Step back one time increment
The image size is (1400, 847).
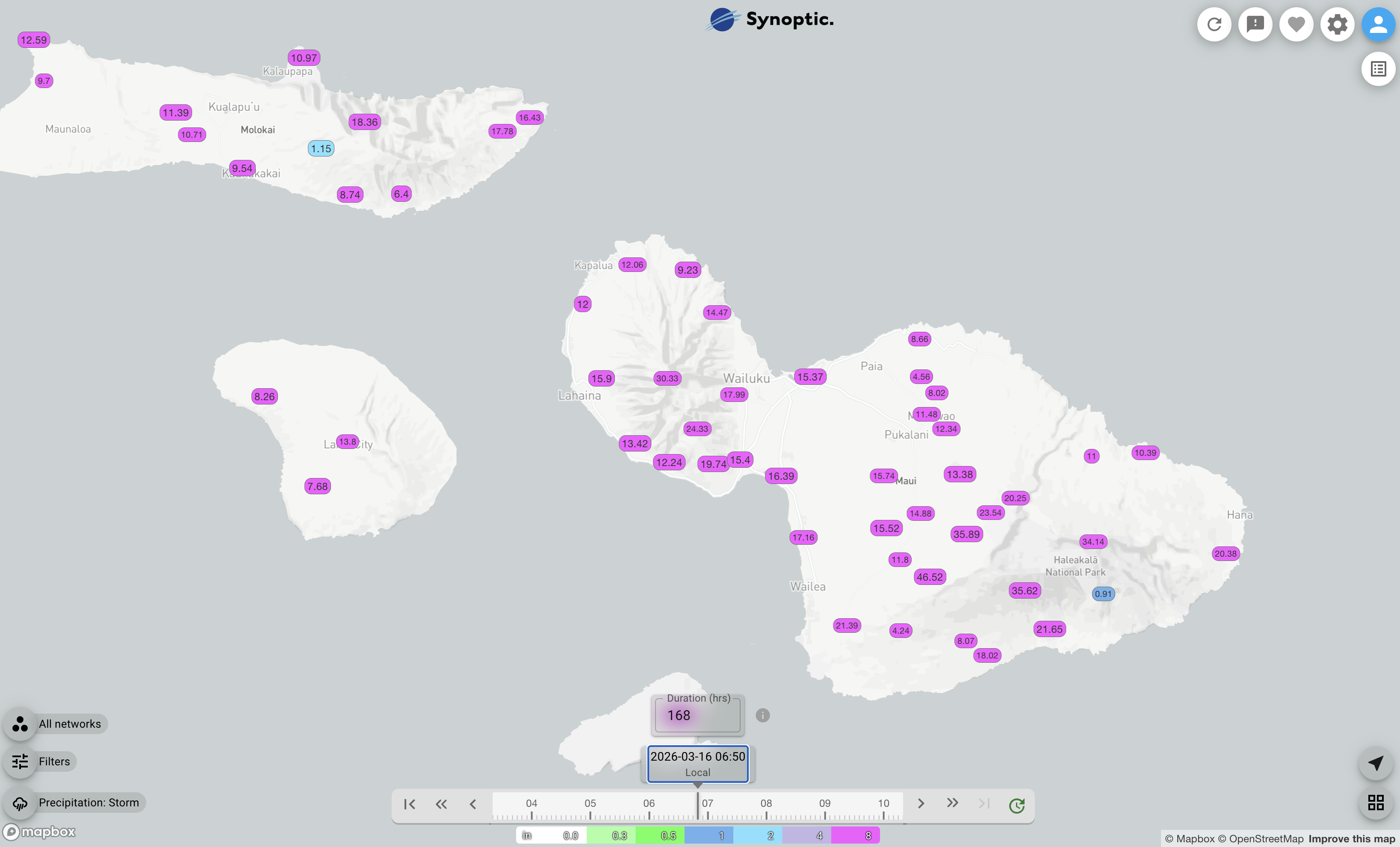tap(473, 804)
